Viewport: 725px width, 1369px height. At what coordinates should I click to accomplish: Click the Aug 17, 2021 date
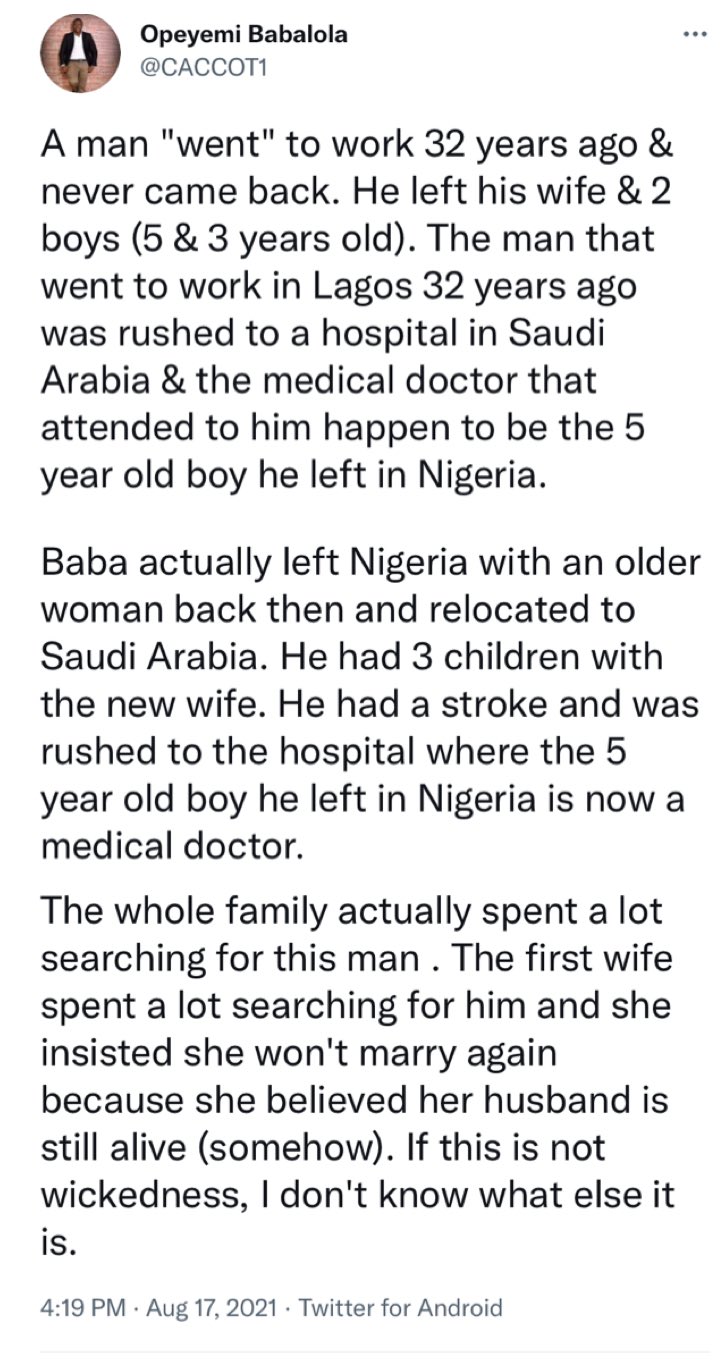click(207, 1306)
